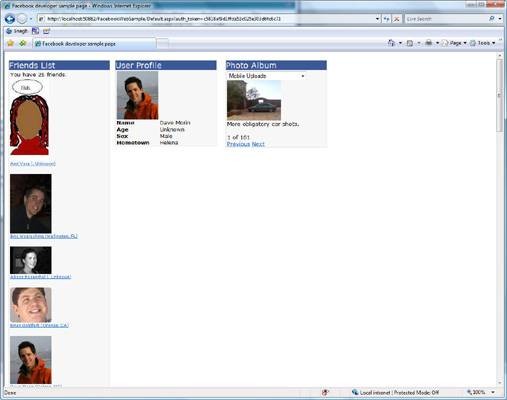Click the Stop loading X icon

pyautogui.click(x=396, y=19)
